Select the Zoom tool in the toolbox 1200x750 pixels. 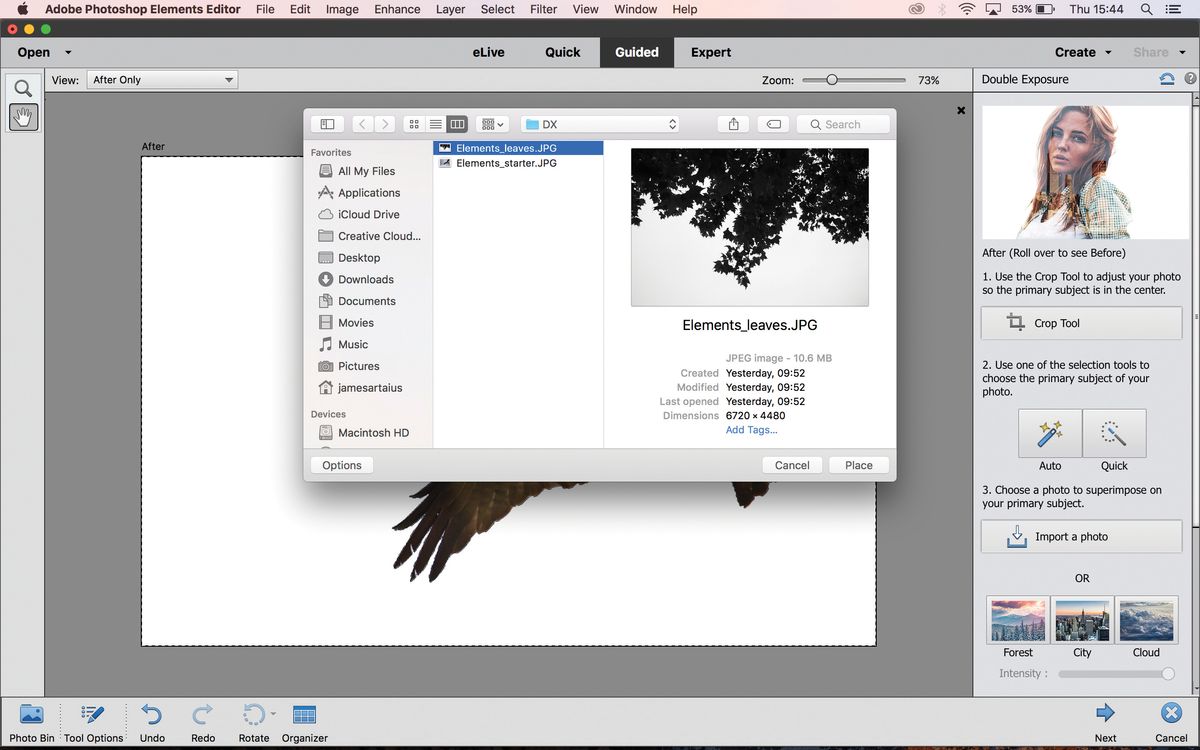(x=23, y=88)
